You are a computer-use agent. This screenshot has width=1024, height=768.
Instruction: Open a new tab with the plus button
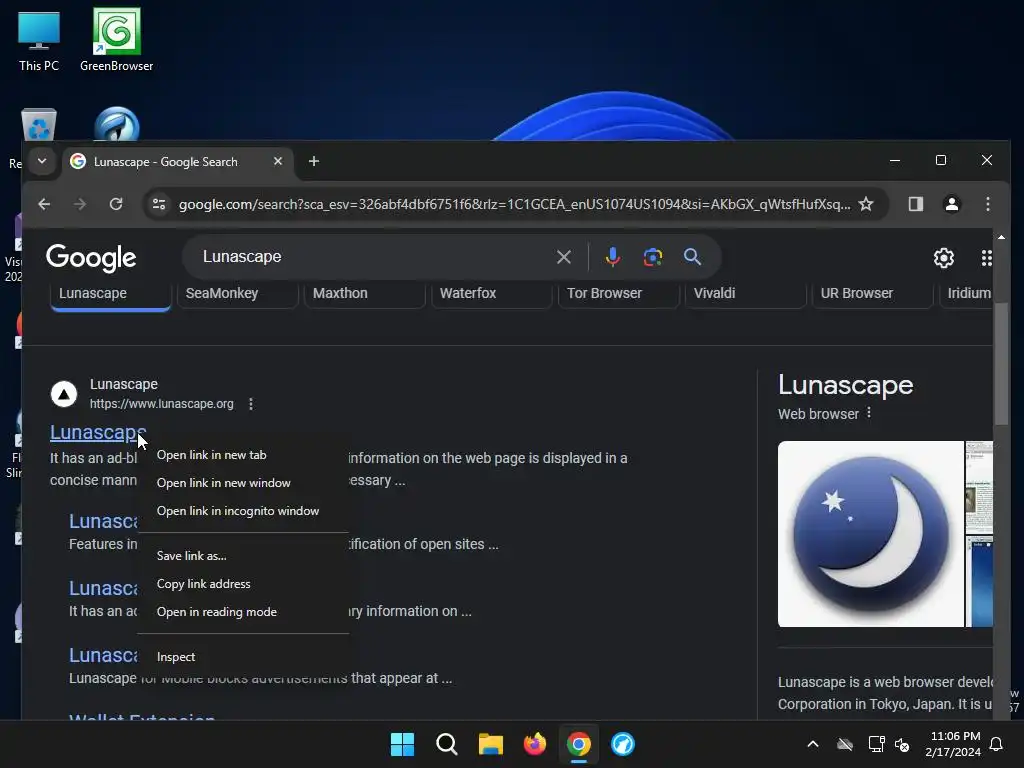click(313, 161)
